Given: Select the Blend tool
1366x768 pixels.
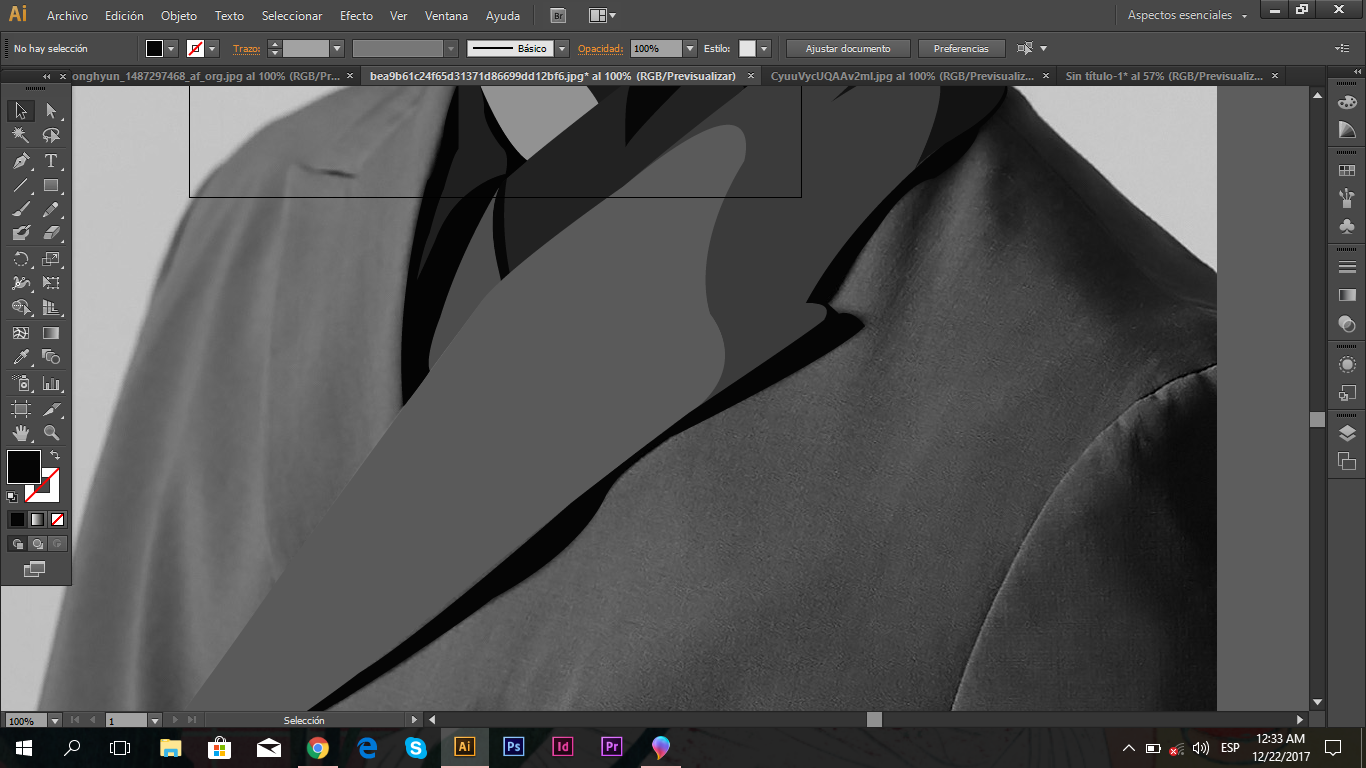Looking at the screenshot, I should pos(51,357).
